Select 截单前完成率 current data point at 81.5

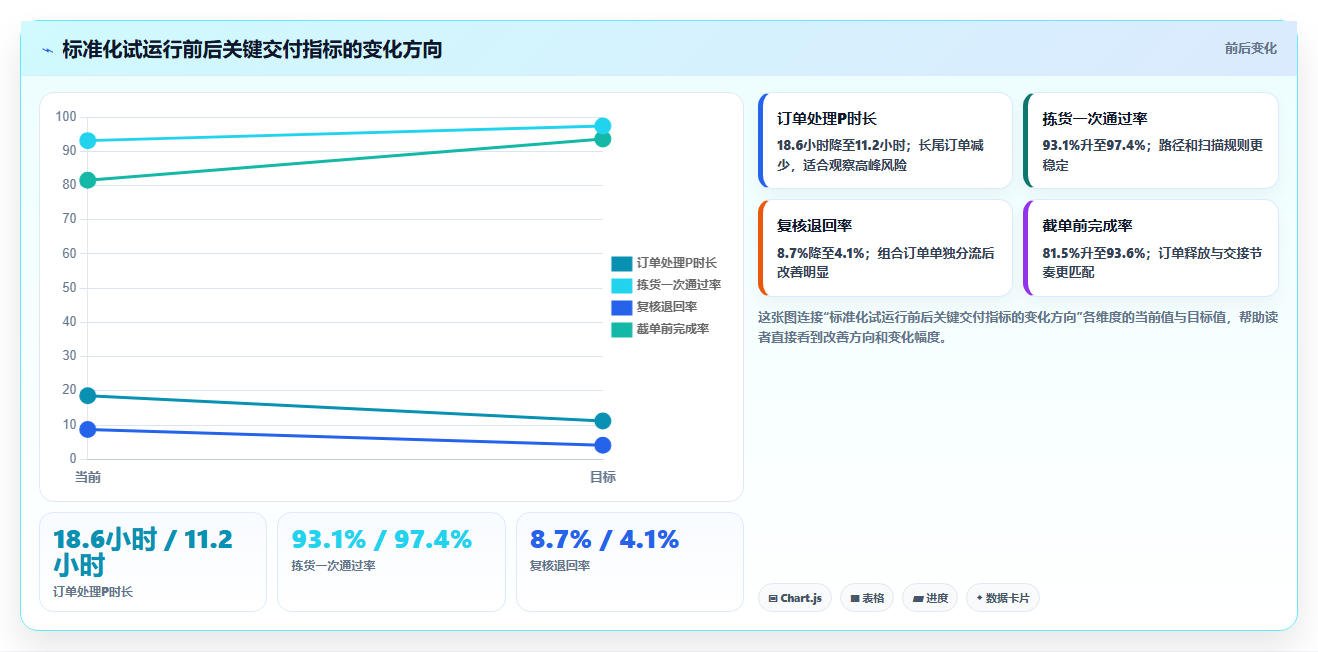click(x=88, y=180)
